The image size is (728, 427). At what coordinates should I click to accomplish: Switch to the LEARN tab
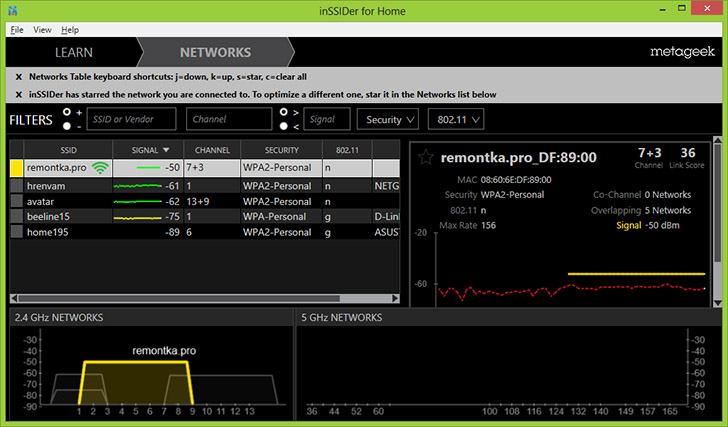click(73, 52)
